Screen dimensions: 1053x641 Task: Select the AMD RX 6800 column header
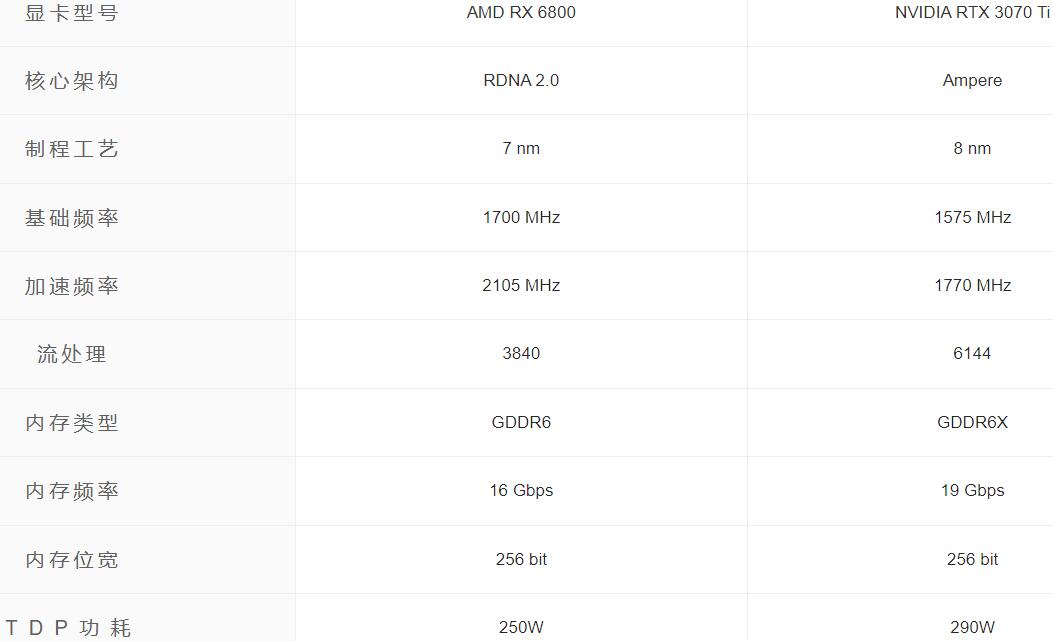click(521, 13)
